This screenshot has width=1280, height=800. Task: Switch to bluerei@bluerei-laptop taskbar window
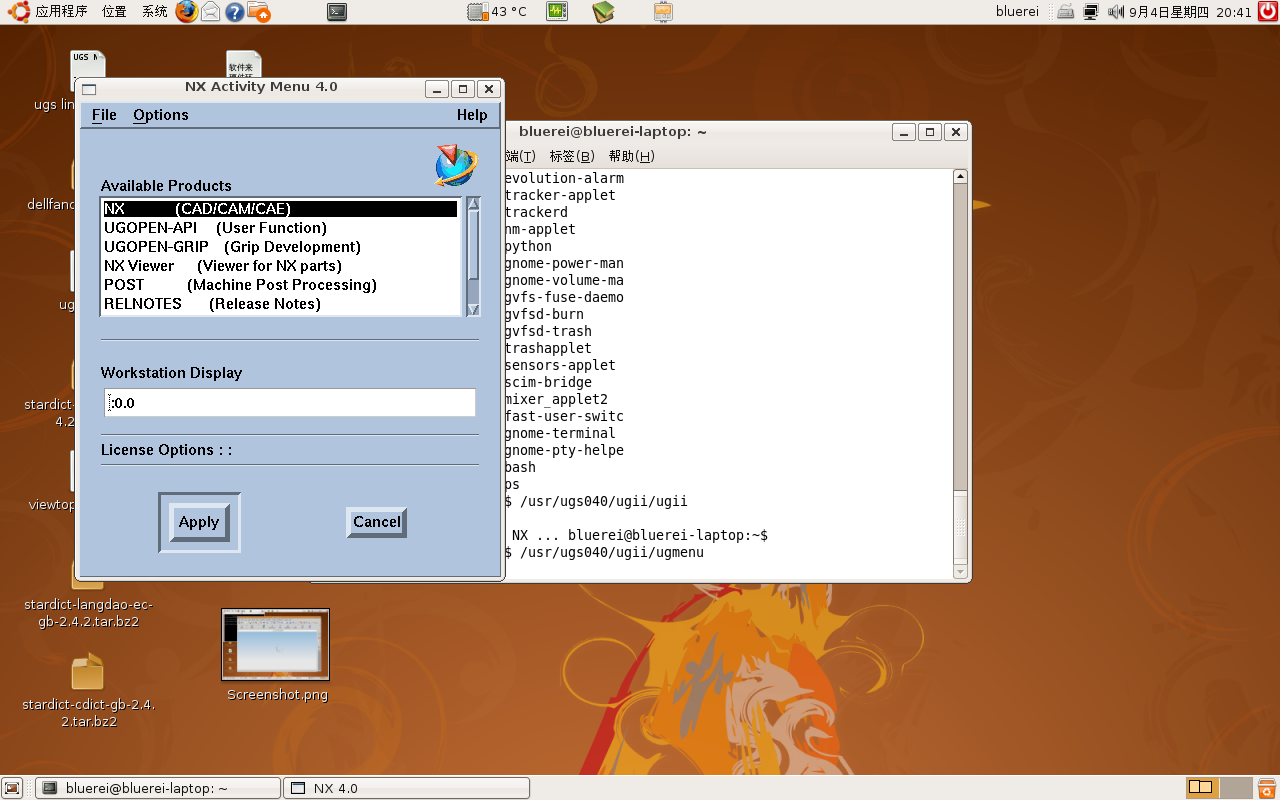click(158, 788)
